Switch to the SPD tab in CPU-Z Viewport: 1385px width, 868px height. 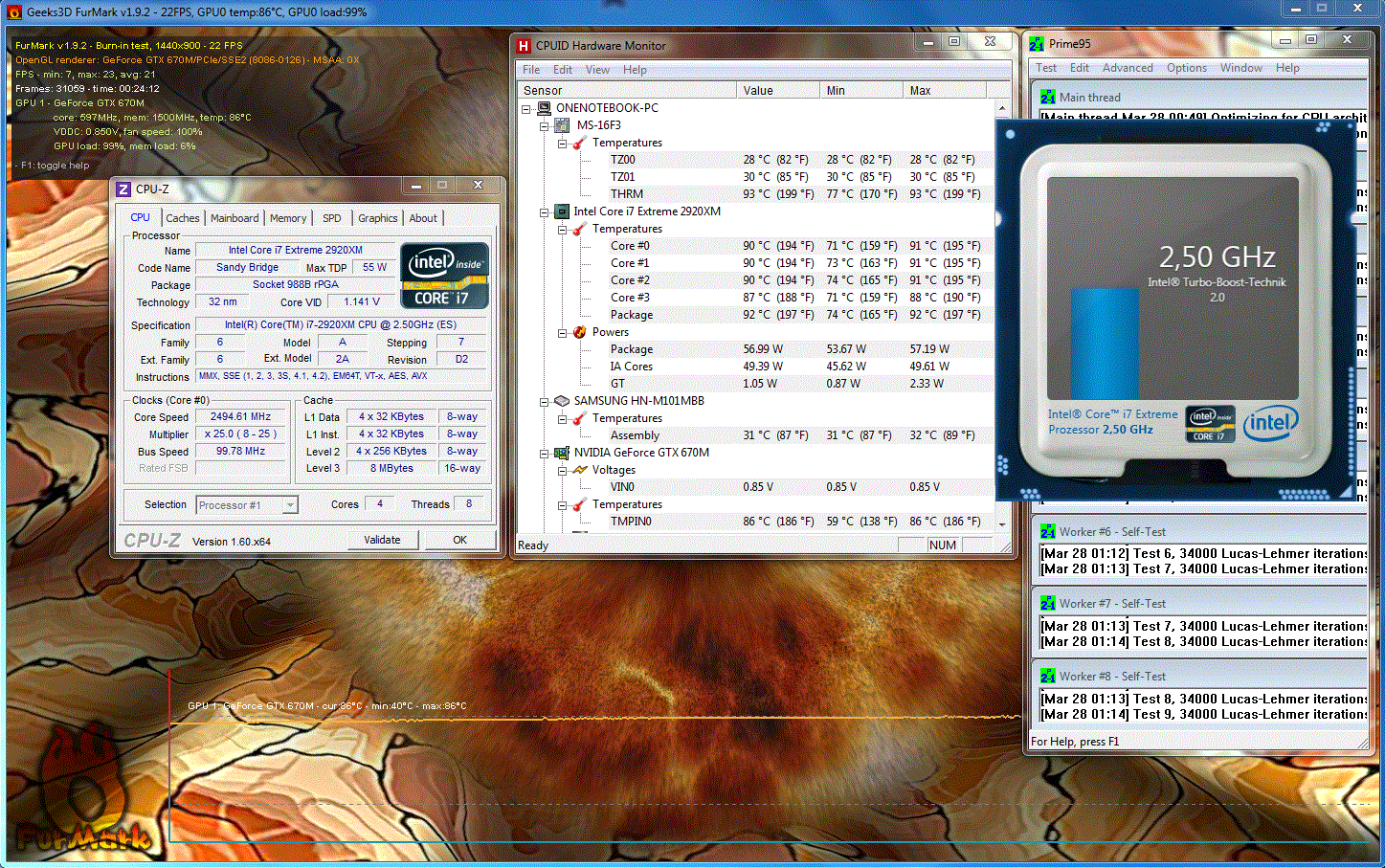point(332,218)
